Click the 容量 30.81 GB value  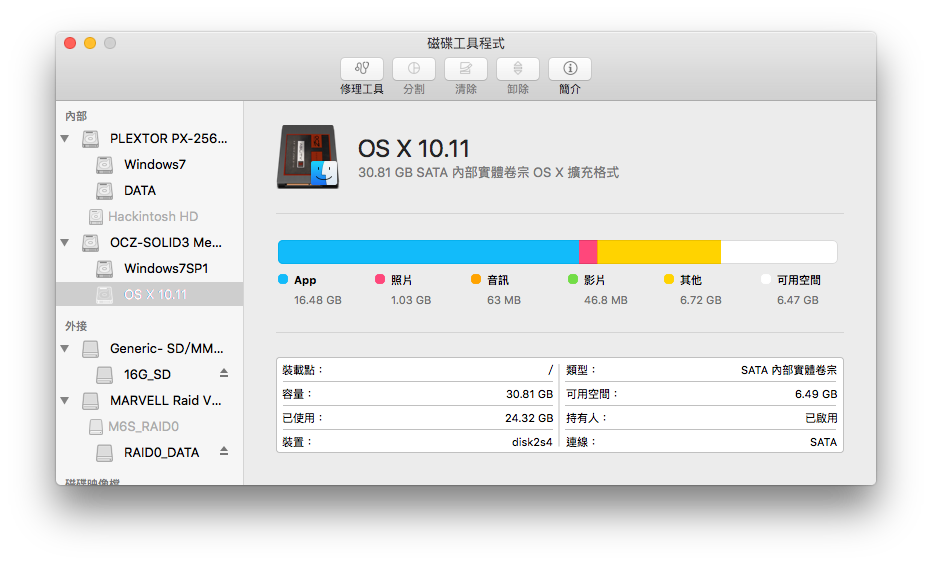[x=530, y=394]
